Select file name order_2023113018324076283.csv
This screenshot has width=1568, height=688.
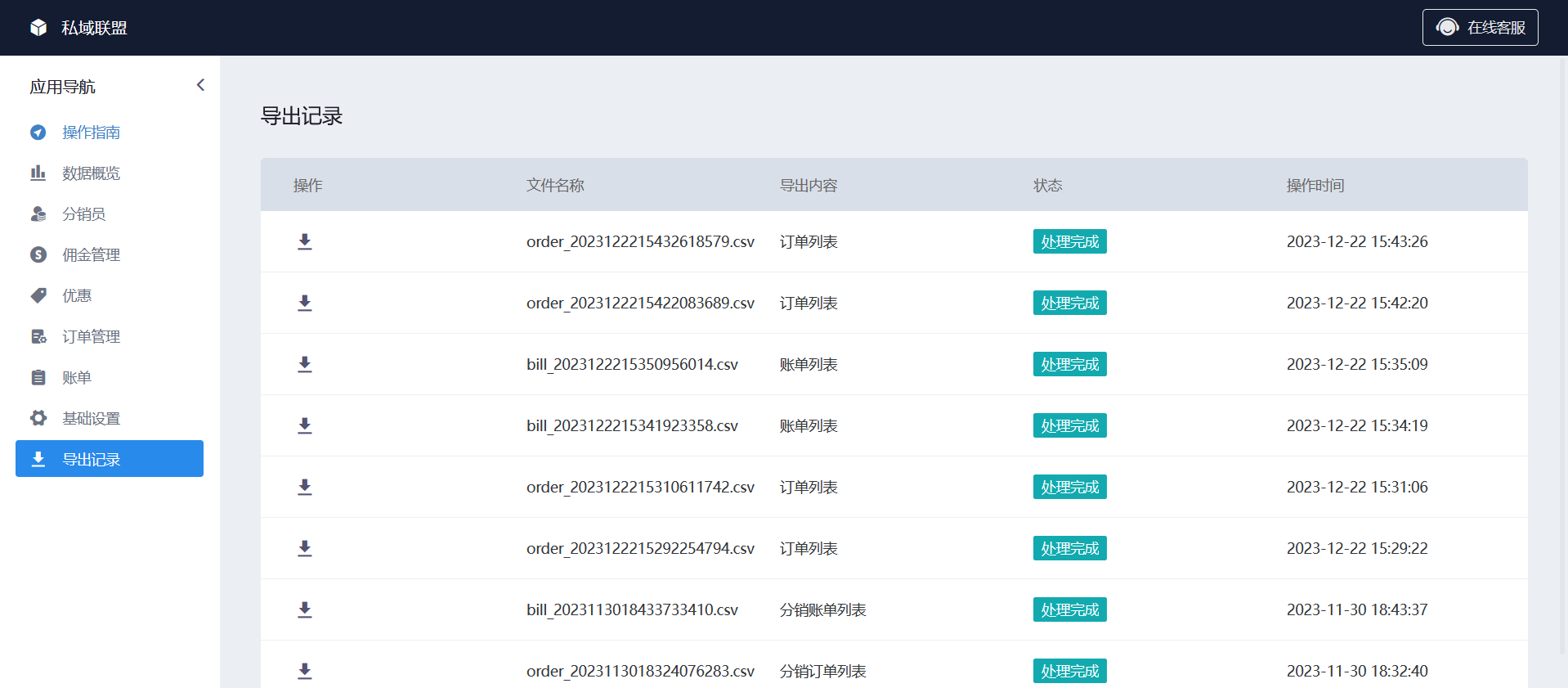[x=640, y=671]
